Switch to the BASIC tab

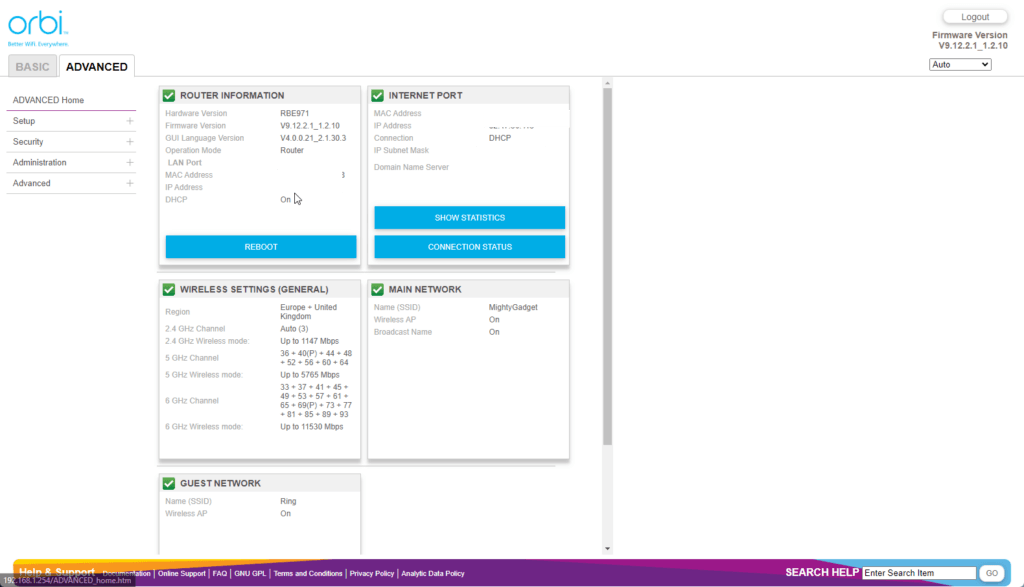[x=32, y=67]
